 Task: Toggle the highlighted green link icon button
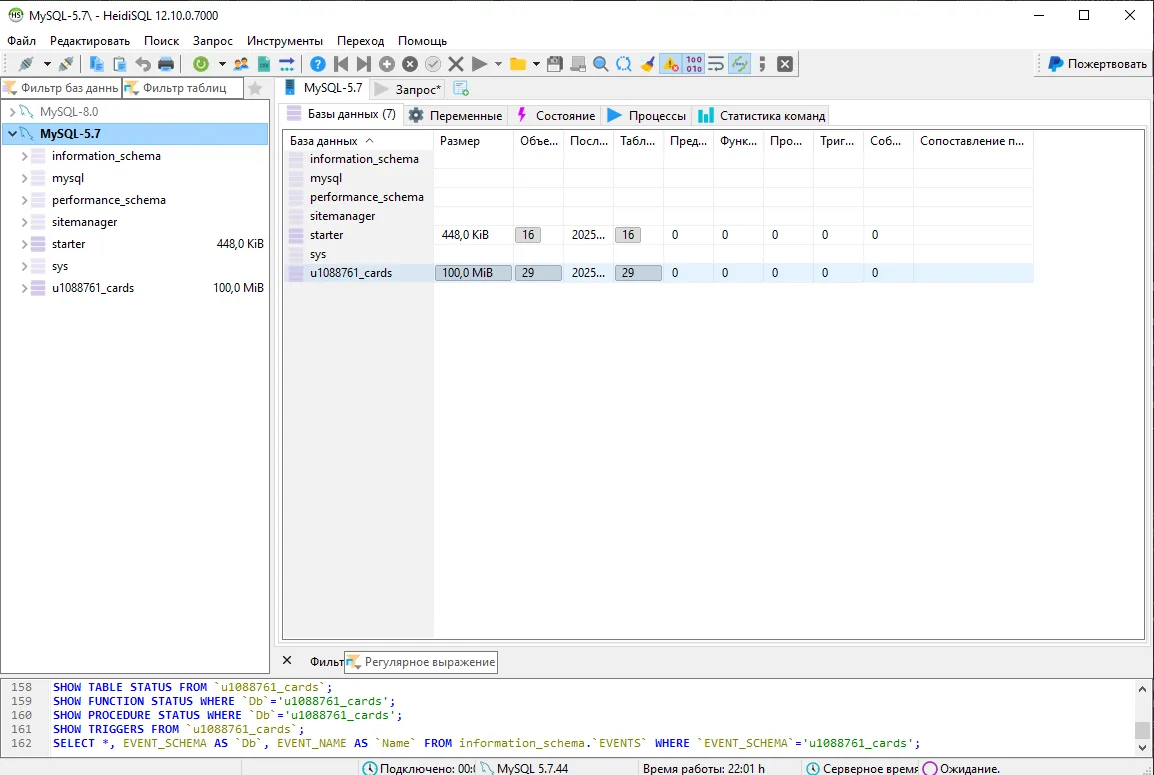point(740,64)
